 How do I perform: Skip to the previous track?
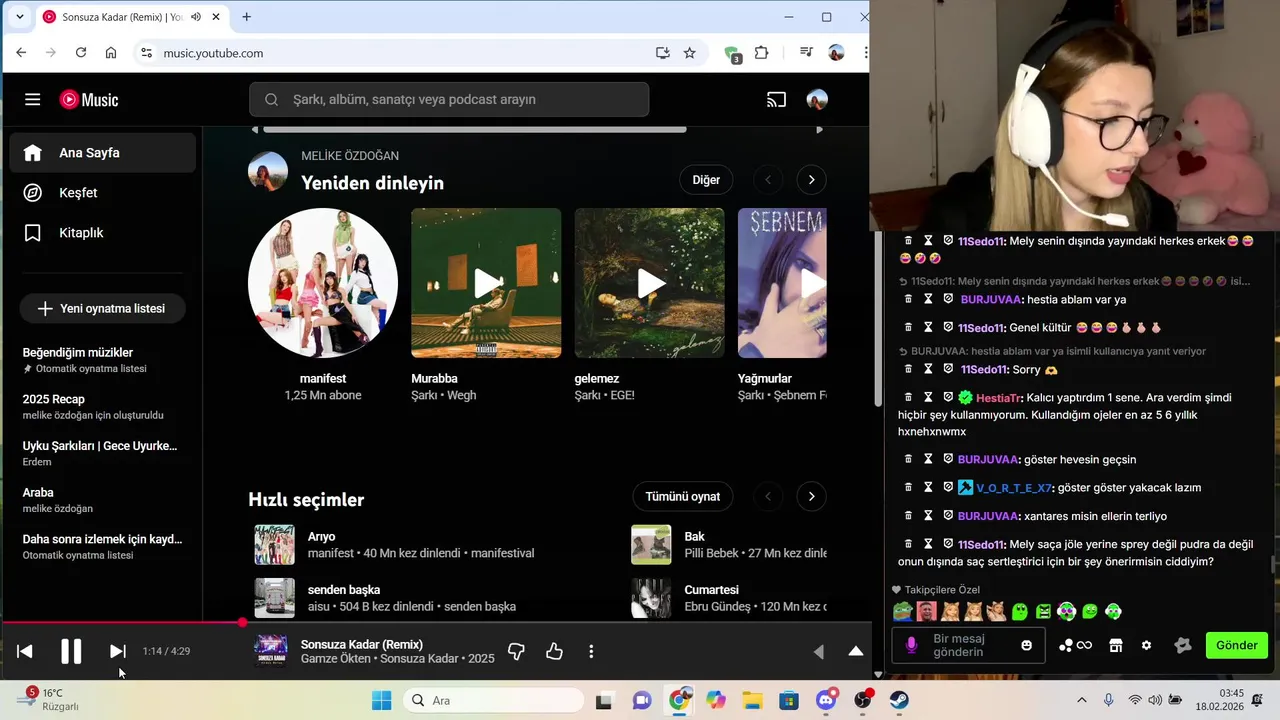pos(25,651)
